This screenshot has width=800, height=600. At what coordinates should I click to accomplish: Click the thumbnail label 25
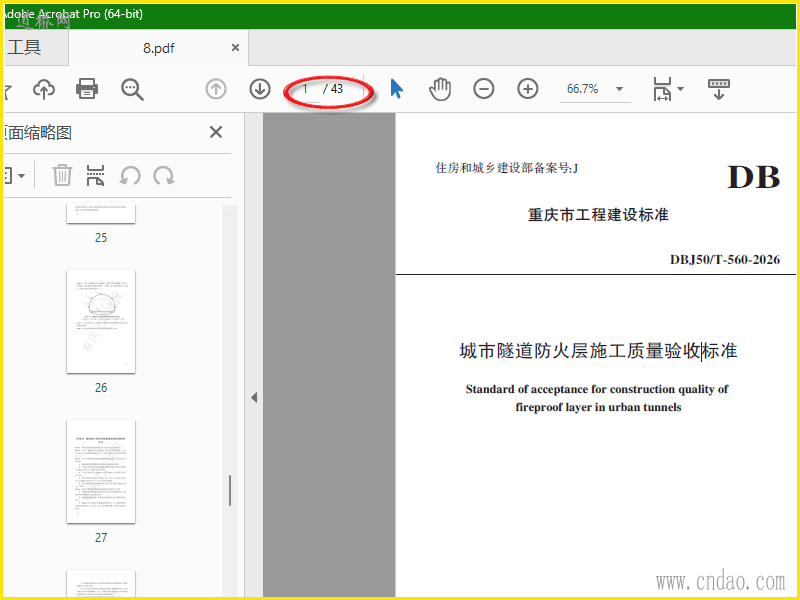click(x=101, y=238)
